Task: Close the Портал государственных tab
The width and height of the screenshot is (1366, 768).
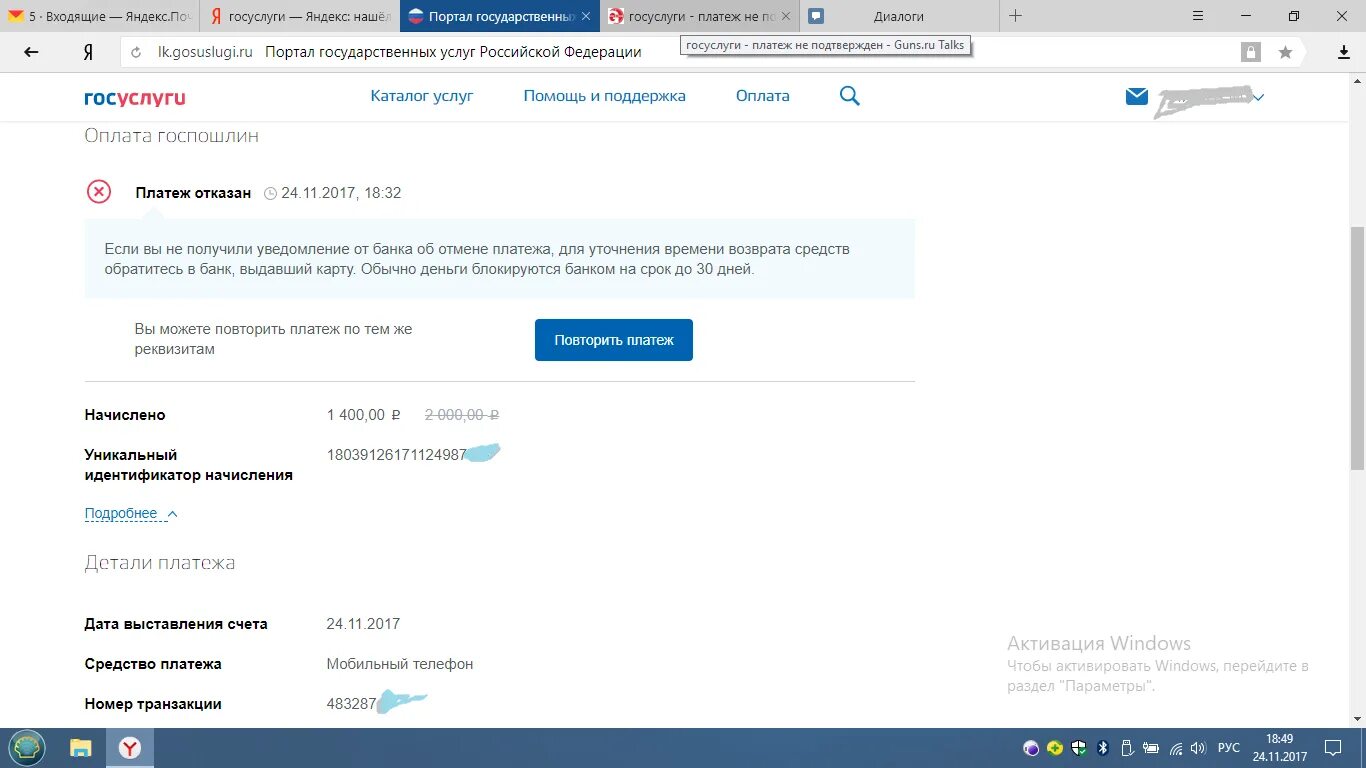Action: pyautogui.click(x=585, y=16)
